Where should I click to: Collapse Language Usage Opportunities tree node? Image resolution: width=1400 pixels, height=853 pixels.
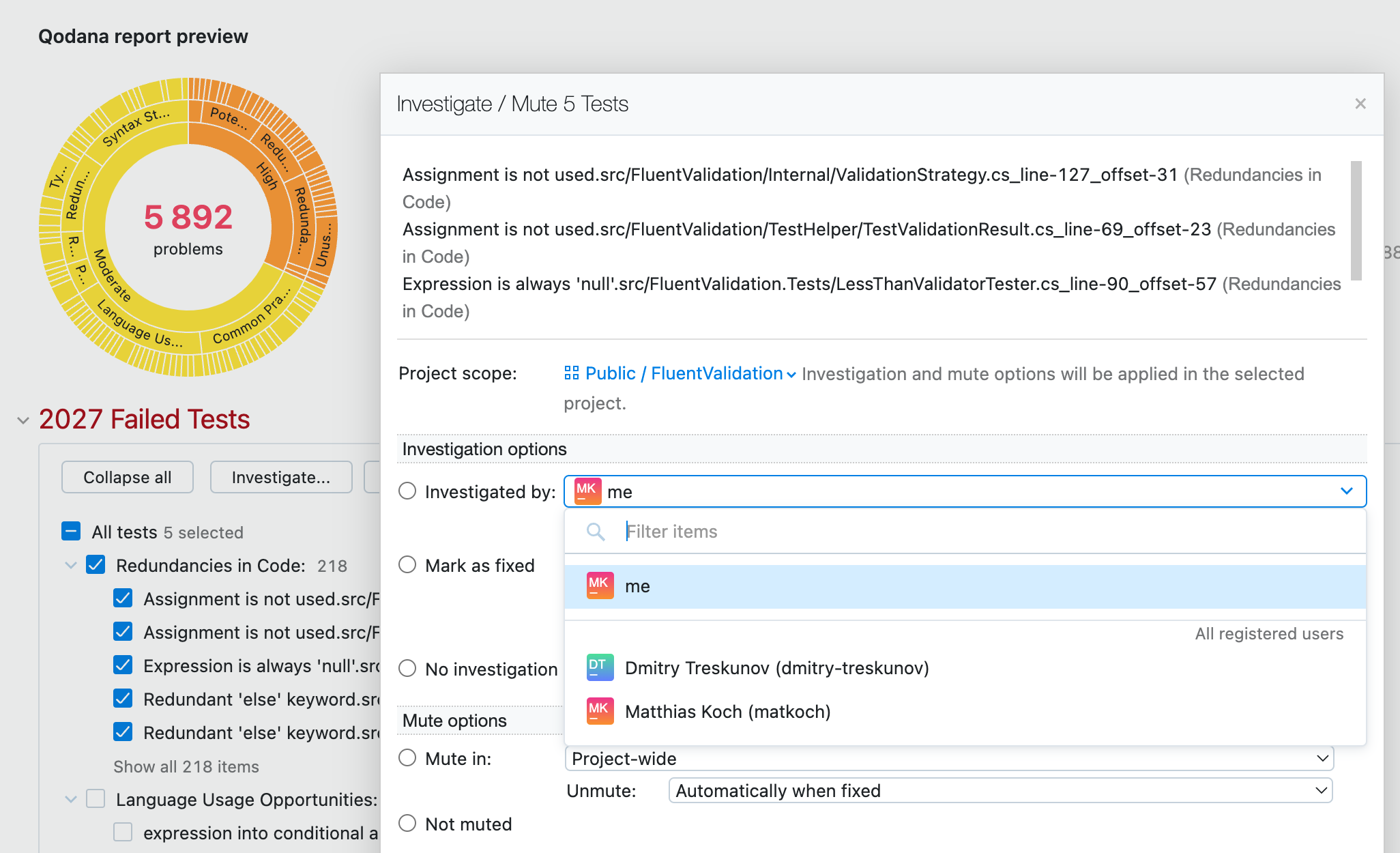pyautogui.click(x=70, y=799)
